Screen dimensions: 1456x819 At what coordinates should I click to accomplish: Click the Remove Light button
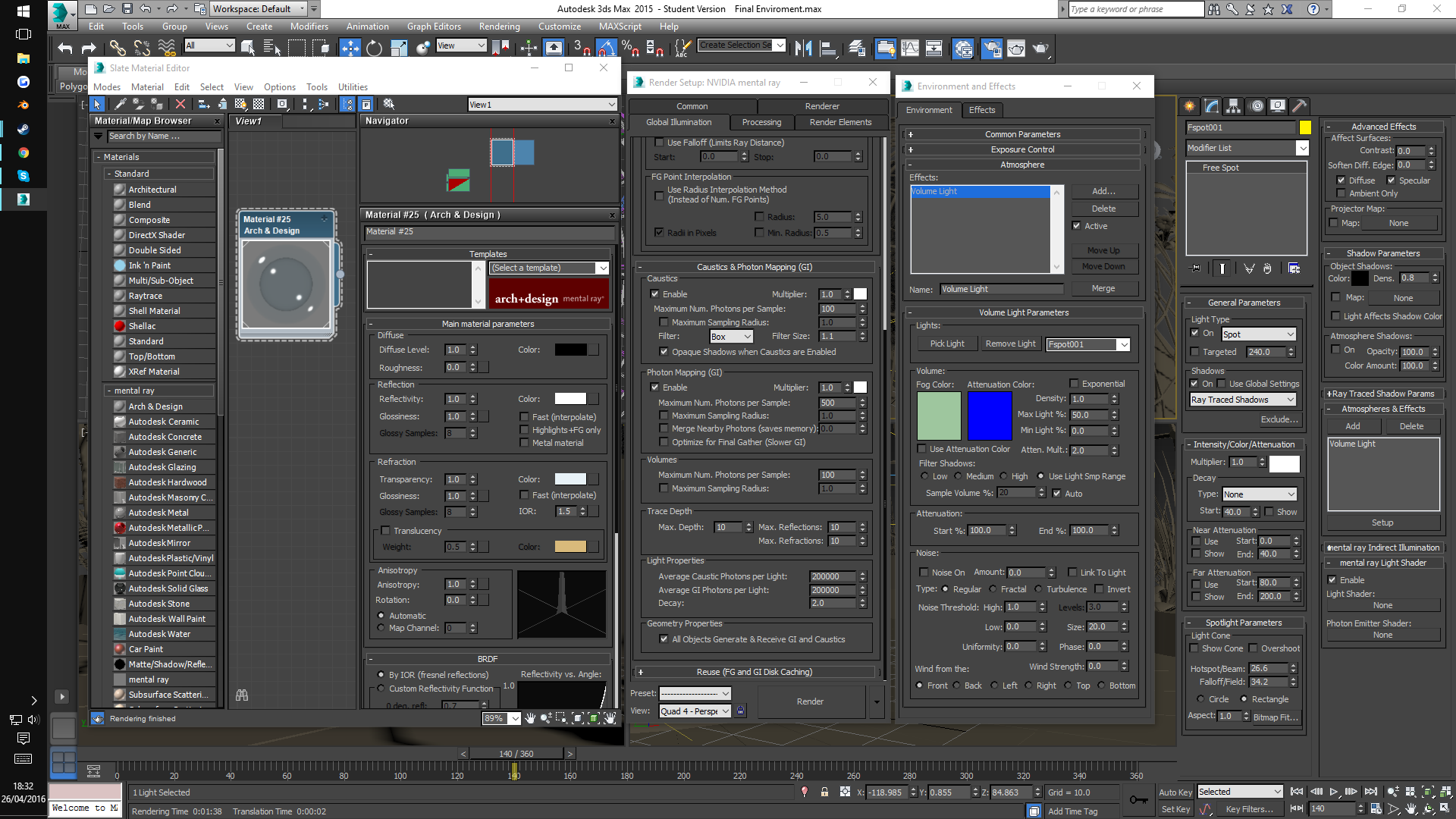tap(1010, 344)
